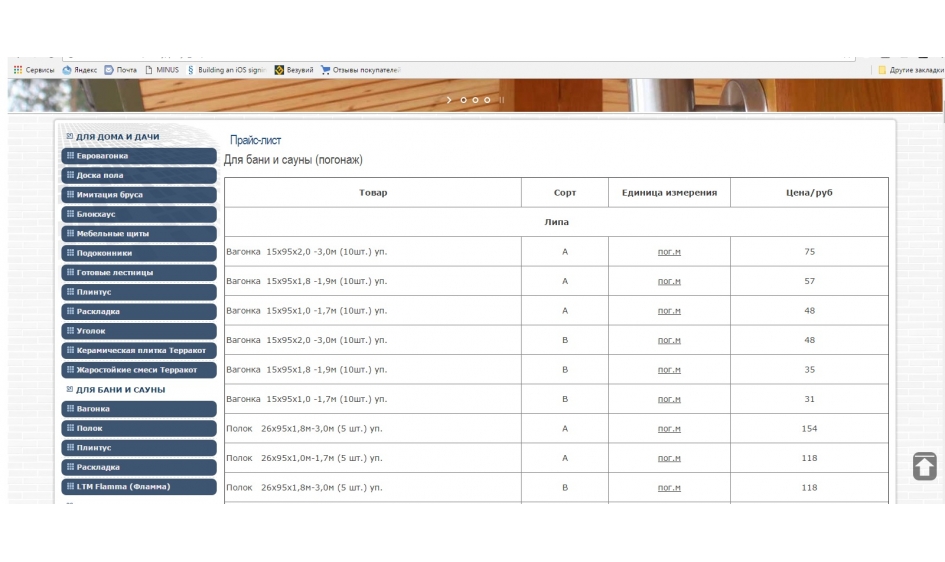Open Жаростойкие смеси Терракот category
The height and width of the screenshot is (562, 945).
pos(139,370)
